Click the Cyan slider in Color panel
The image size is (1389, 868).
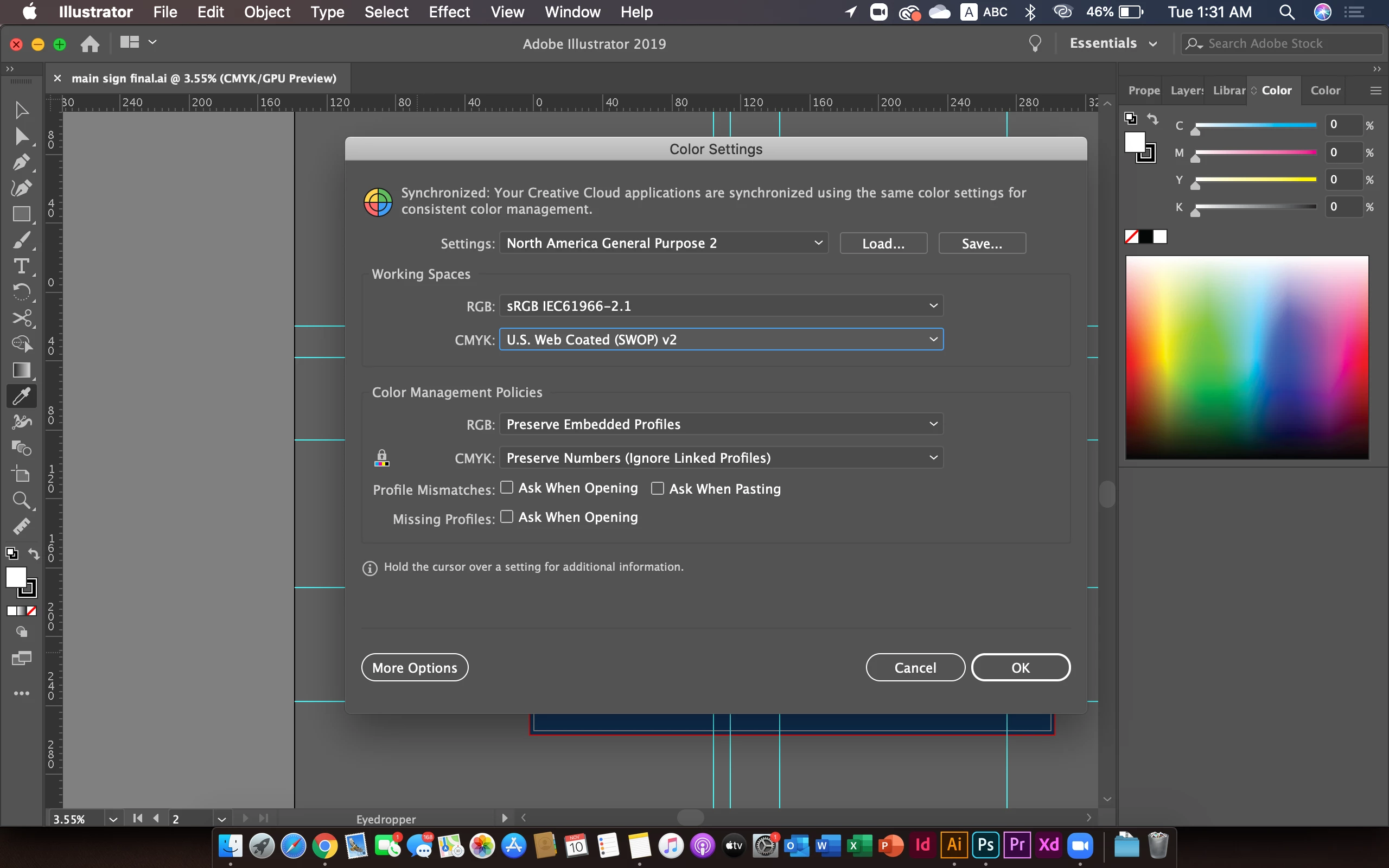1256,125
